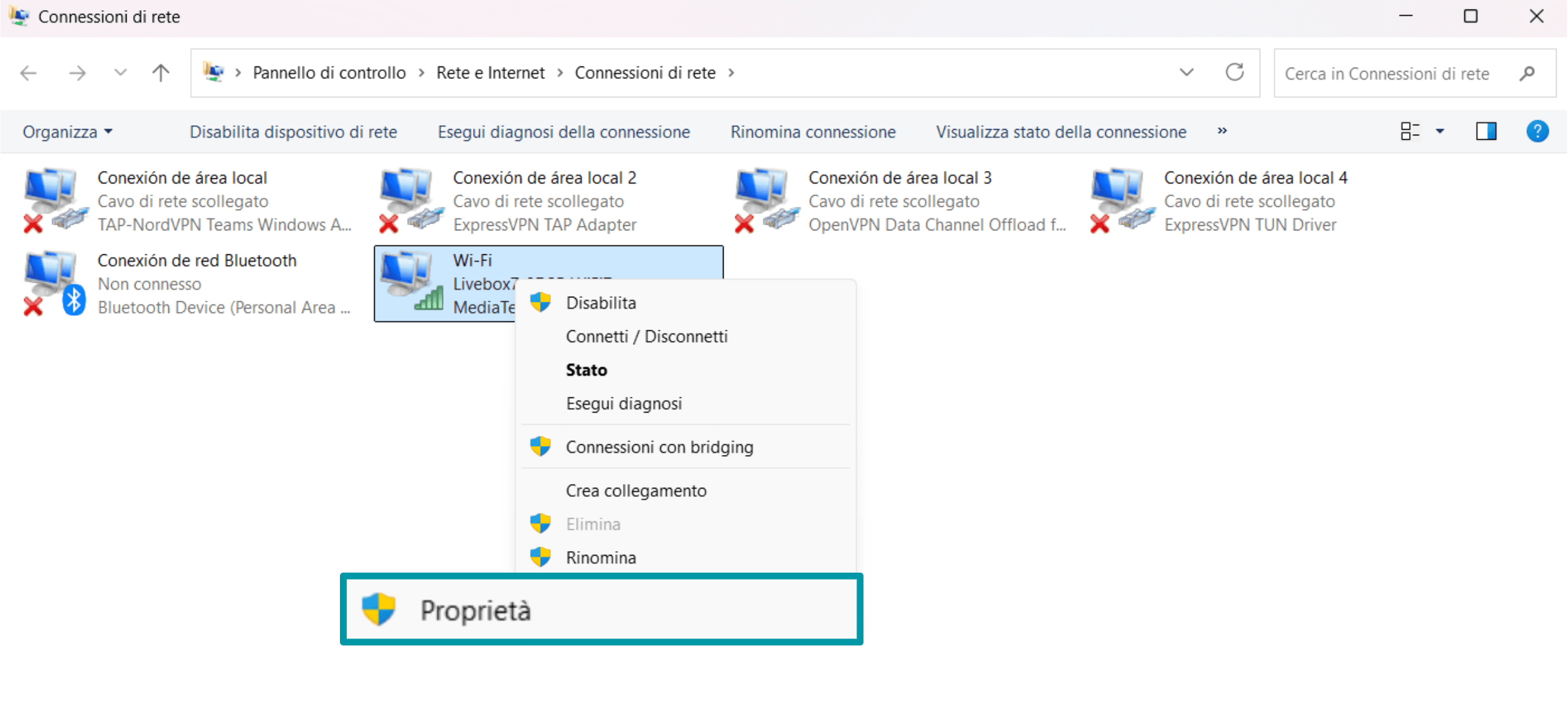Image resolution: width=1568 pixels, height=703 pixels.
Task: Toggle the preview pane icon
Action: 1486,132
